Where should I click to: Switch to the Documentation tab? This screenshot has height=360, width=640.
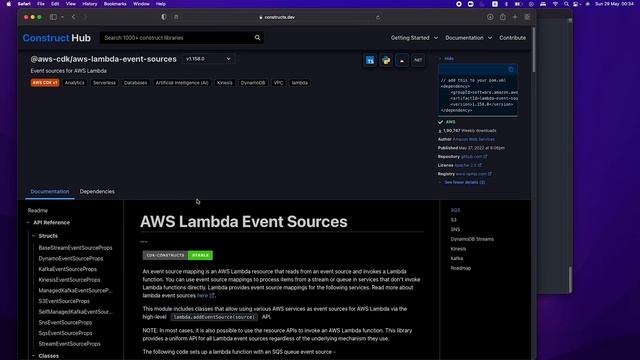click(x=50, y=191)
